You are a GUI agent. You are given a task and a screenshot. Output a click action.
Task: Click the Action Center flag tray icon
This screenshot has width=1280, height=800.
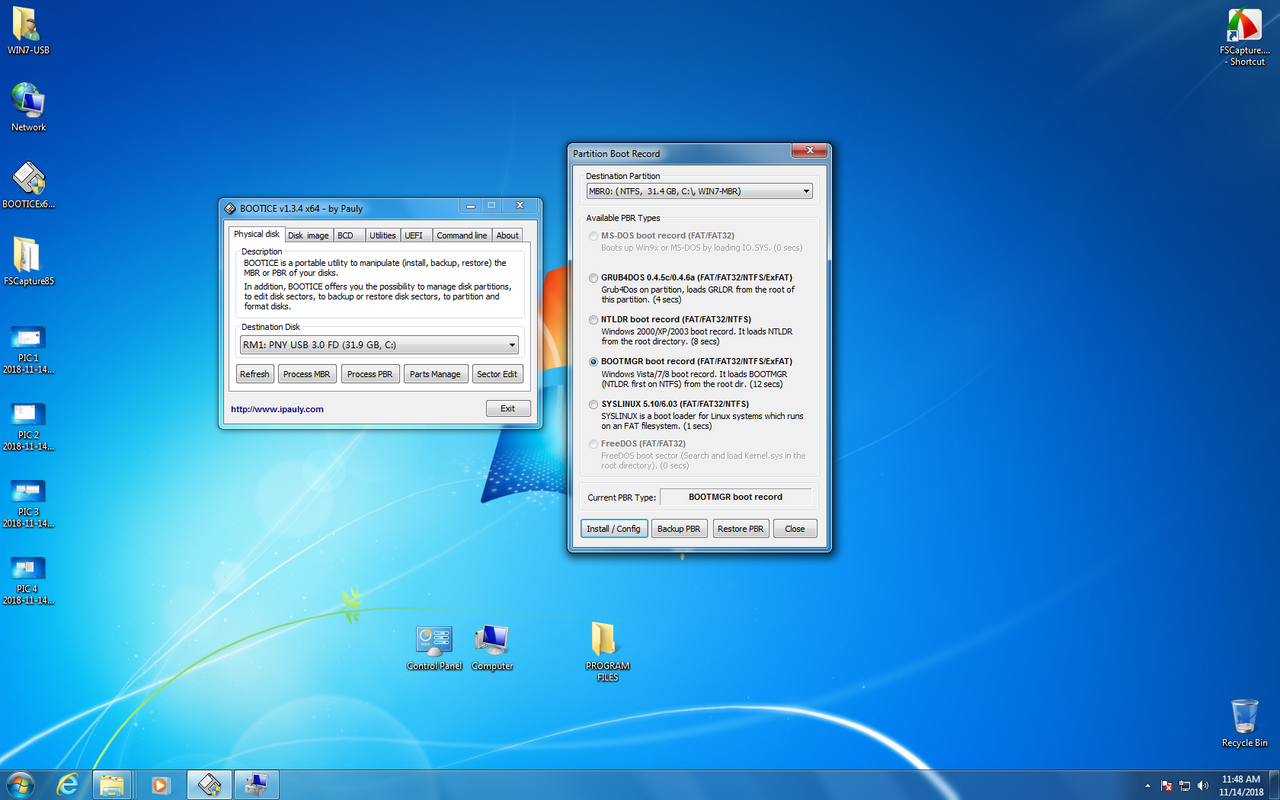click(1166, 785)
